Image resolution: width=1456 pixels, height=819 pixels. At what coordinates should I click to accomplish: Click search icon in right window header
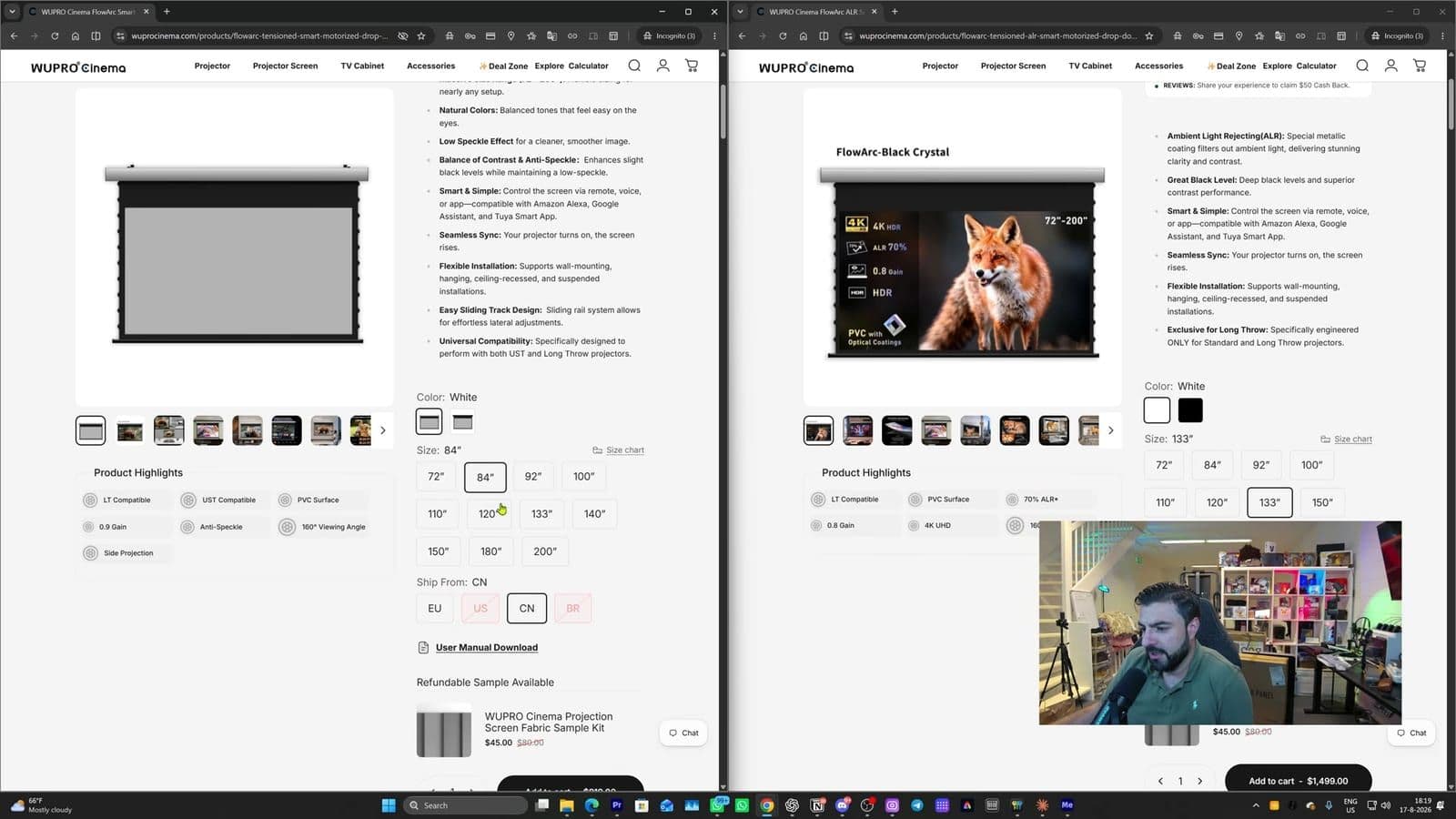point(1362,66)
